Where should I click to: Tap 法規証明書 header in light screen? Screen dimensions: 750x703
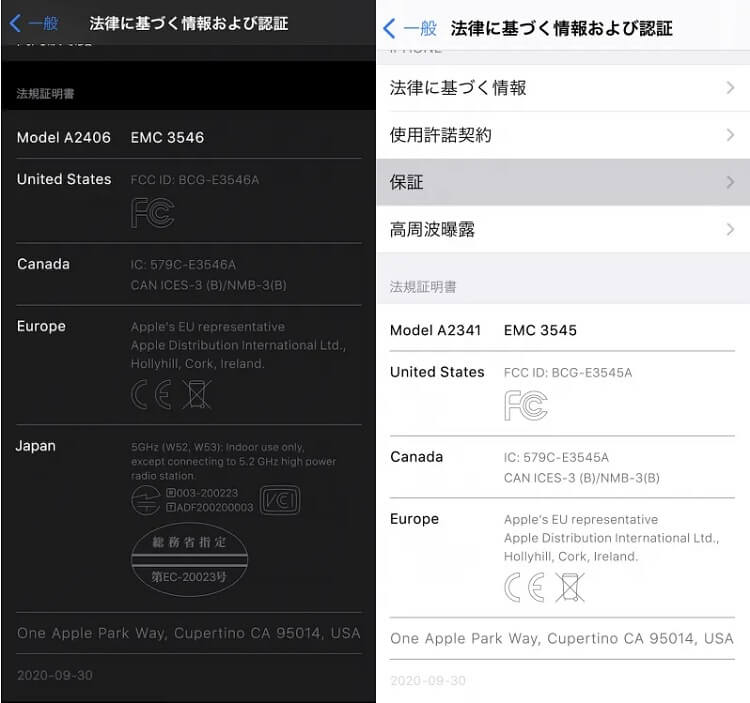[x=423, y=287]
